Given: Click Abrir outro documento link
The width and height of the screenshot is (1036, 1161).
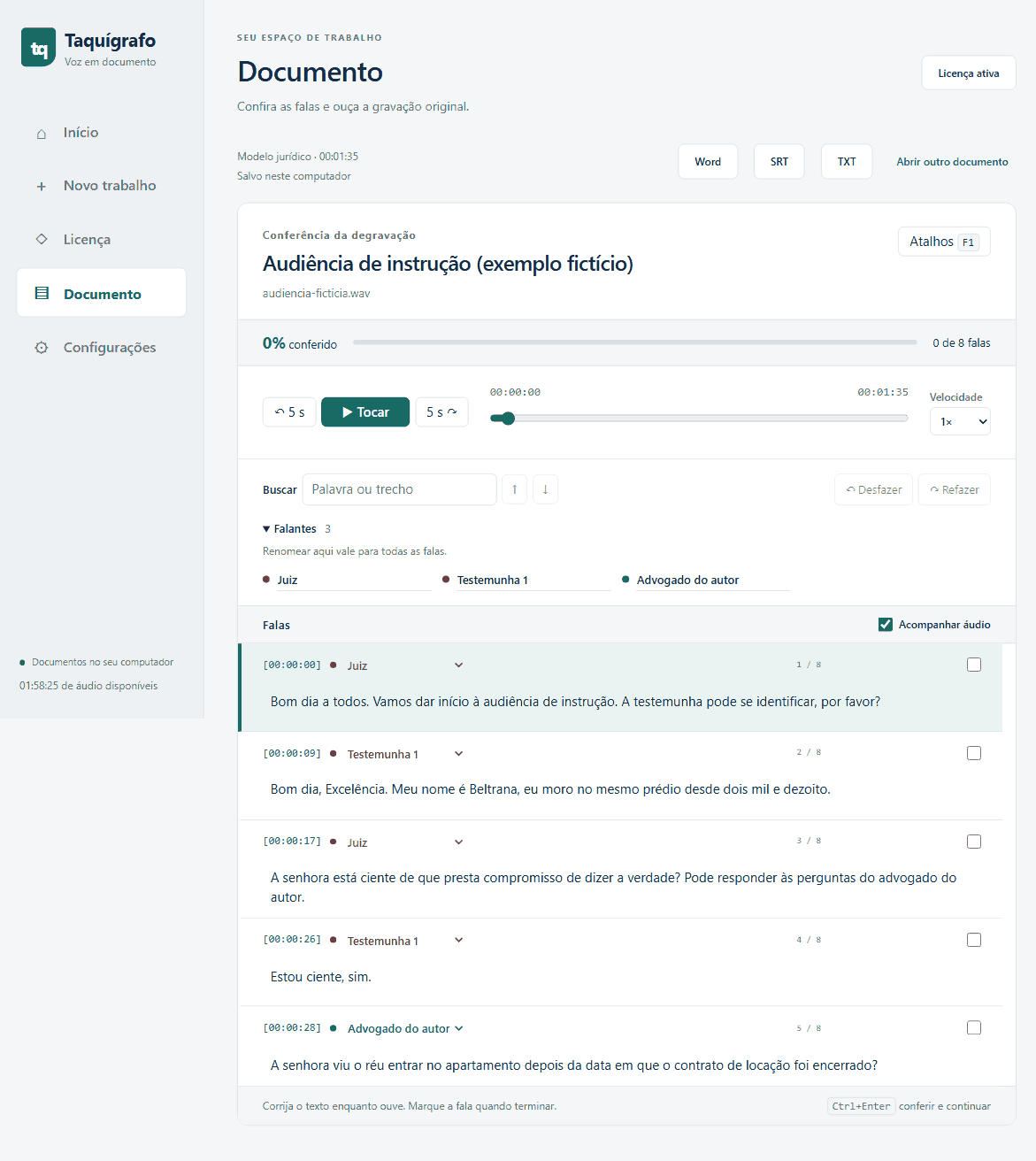Looking at the screenshot, I should 952,162.
